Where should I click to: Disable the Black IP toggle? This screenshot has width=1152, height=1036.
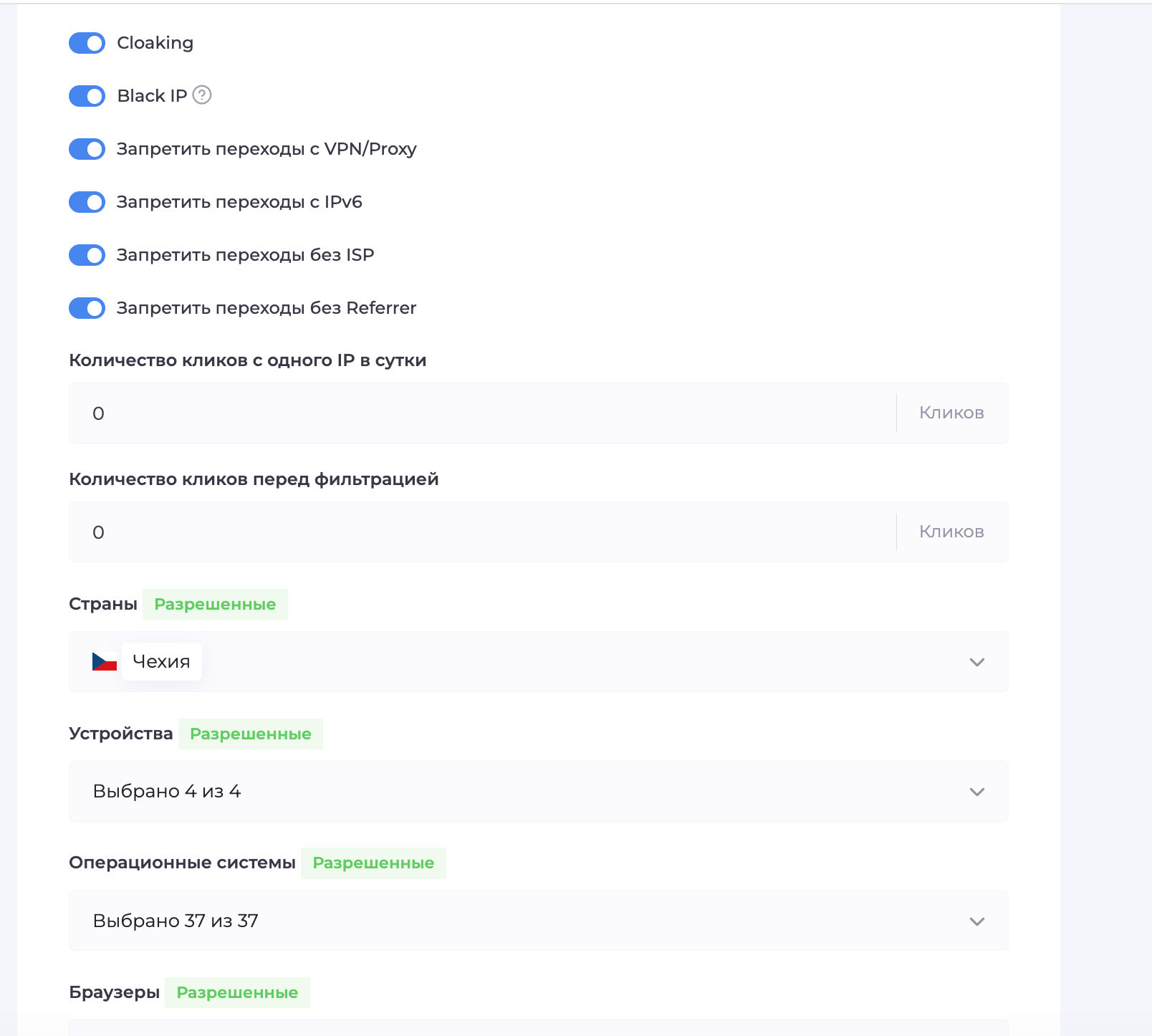click(87, 96)
